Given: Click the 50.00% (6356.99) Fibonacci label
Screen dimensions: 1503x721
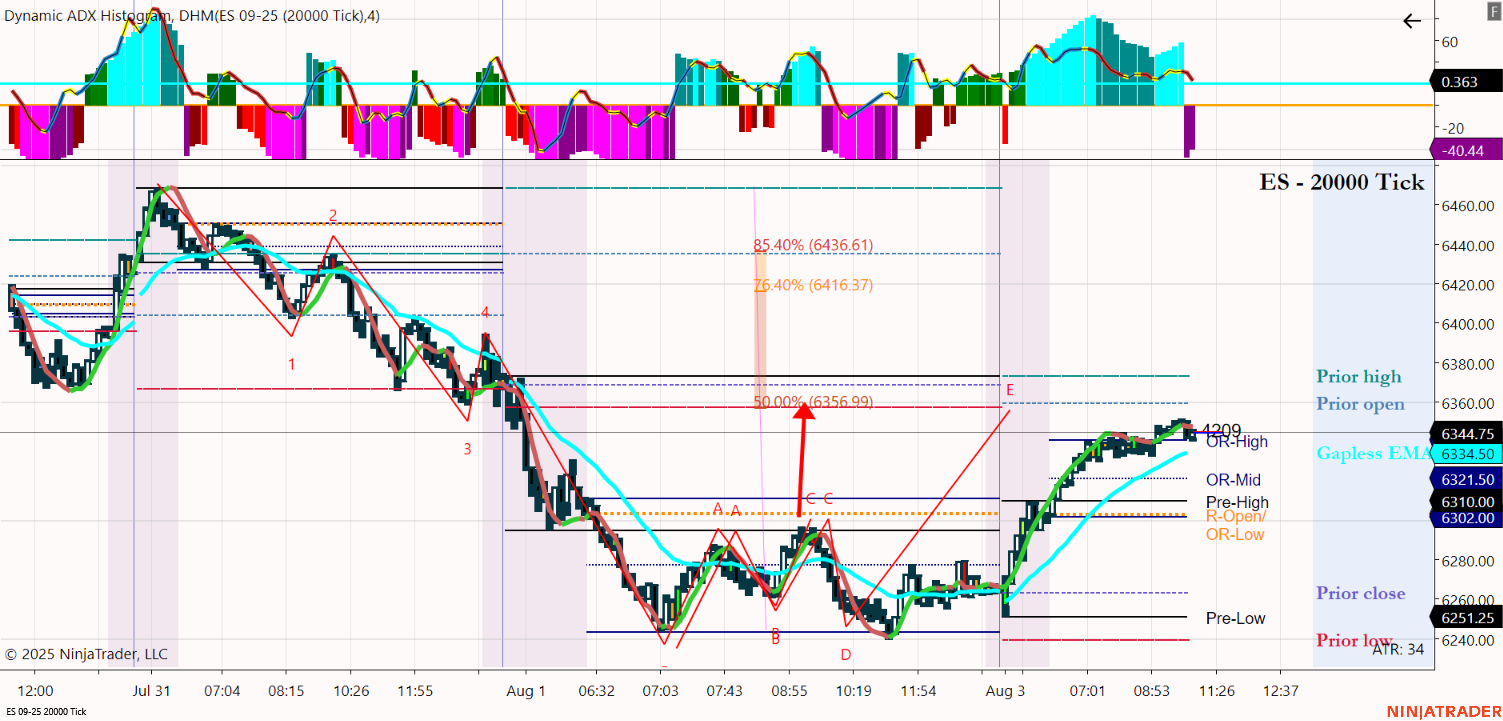Looking at the screenshot, I should pos(813,402).
